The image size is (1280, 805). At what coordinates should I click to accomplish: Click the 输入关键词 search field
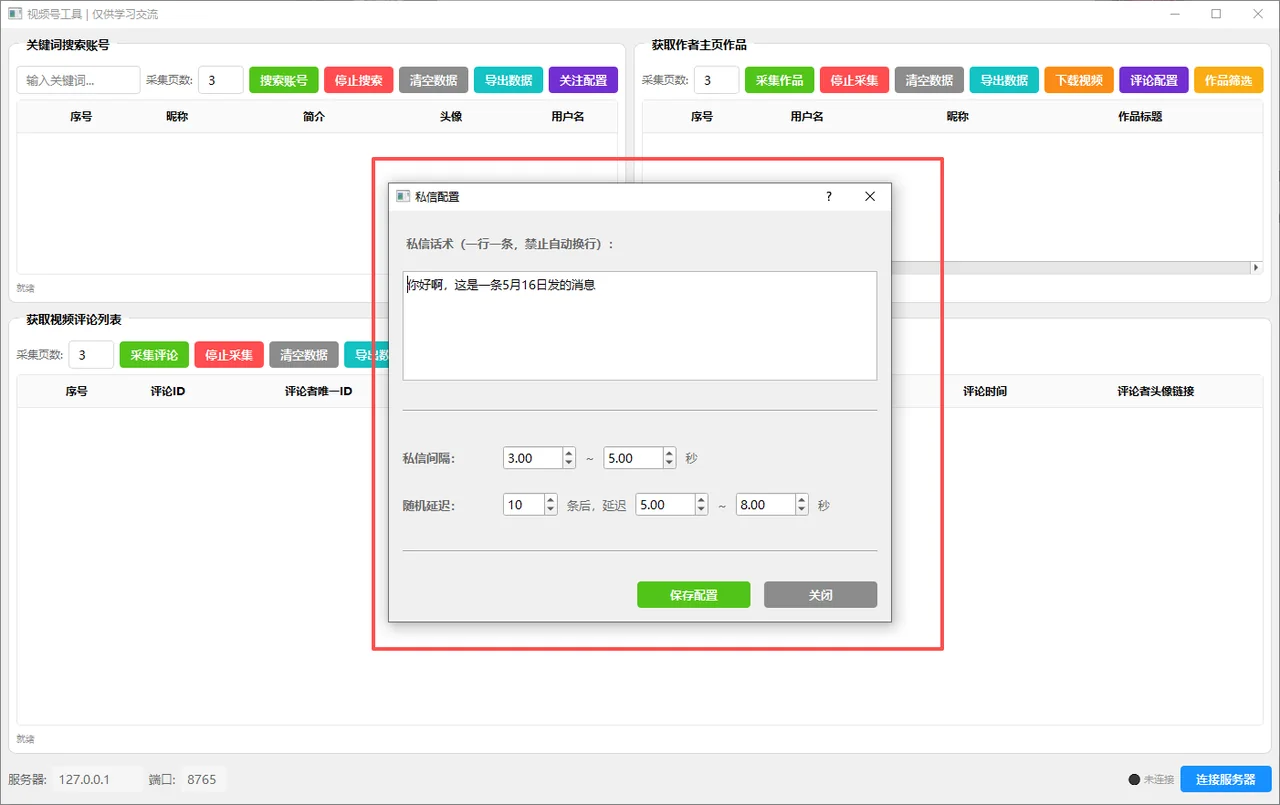point(78,80)
